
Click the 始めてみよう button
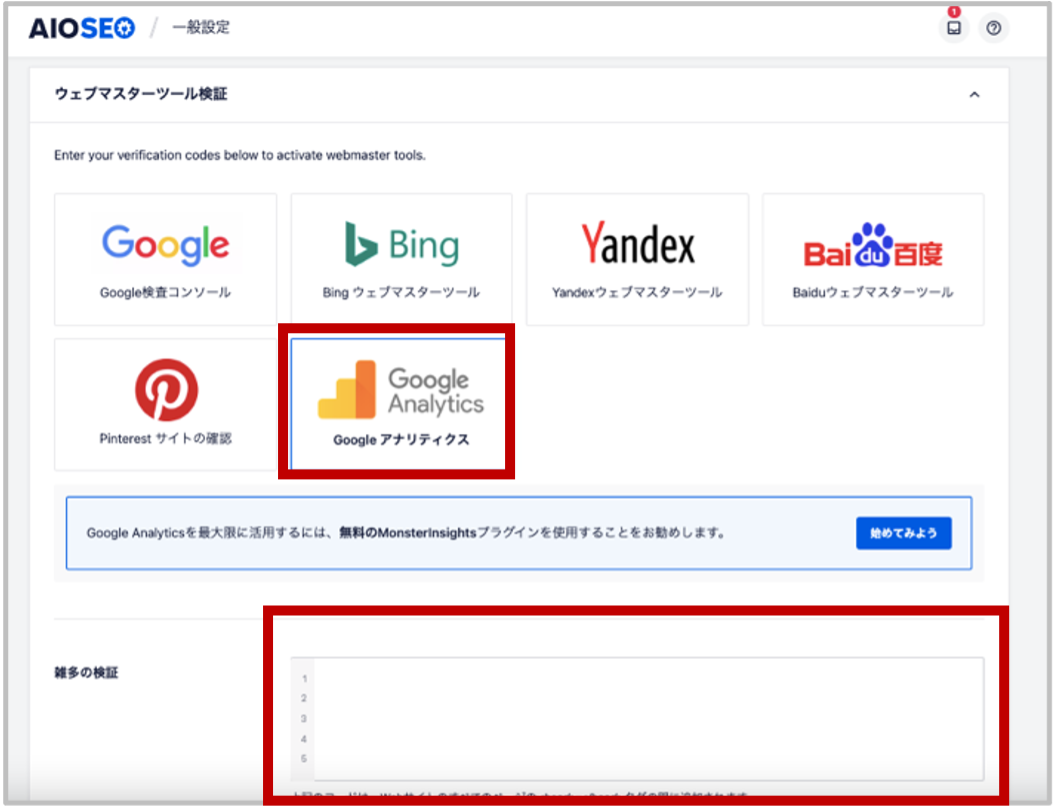pyautogui.click(x=903, y=533)
